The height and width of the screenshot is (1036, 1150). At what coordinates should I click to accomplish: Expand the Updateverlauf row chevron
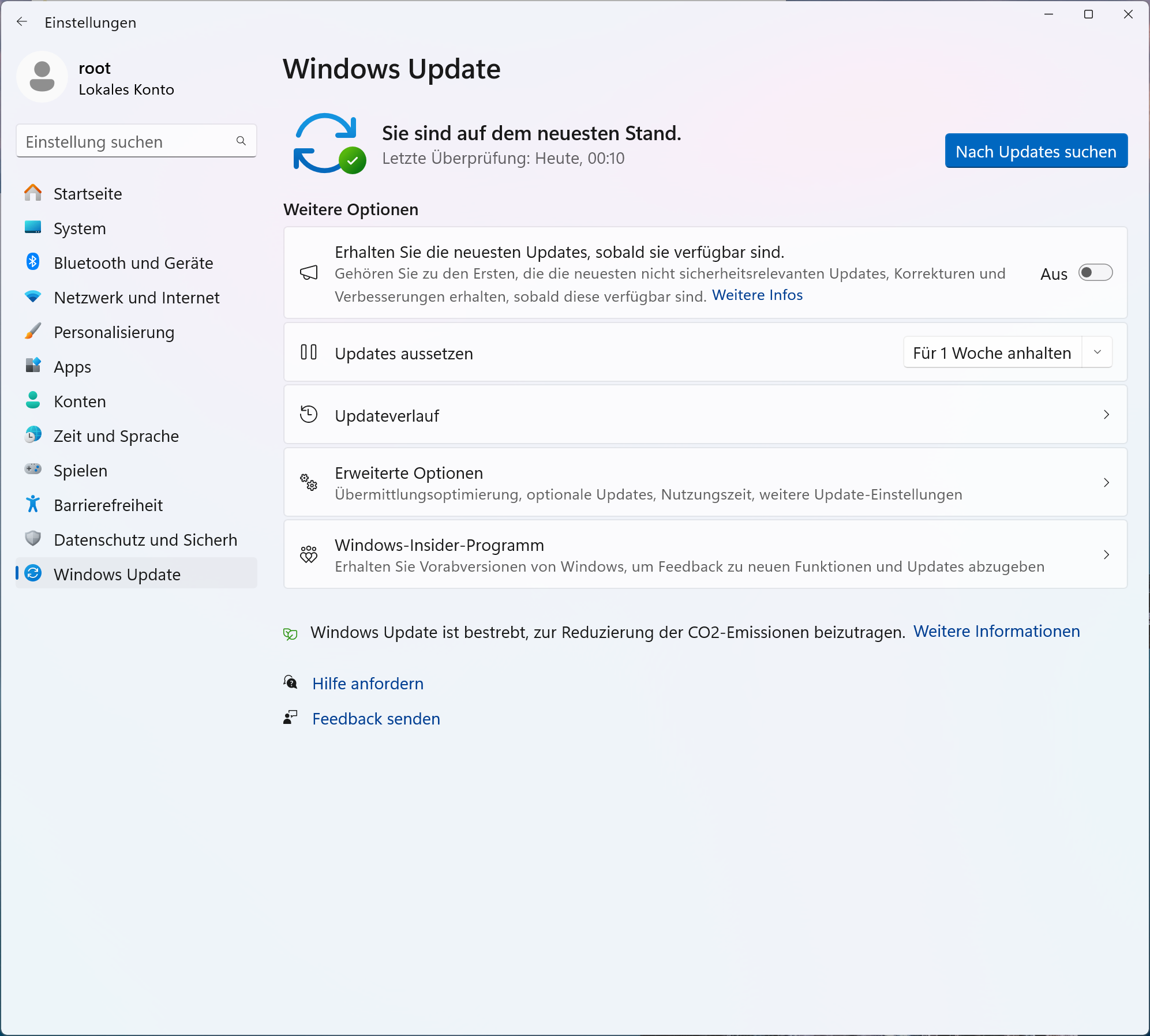[x=1106, y=415]
